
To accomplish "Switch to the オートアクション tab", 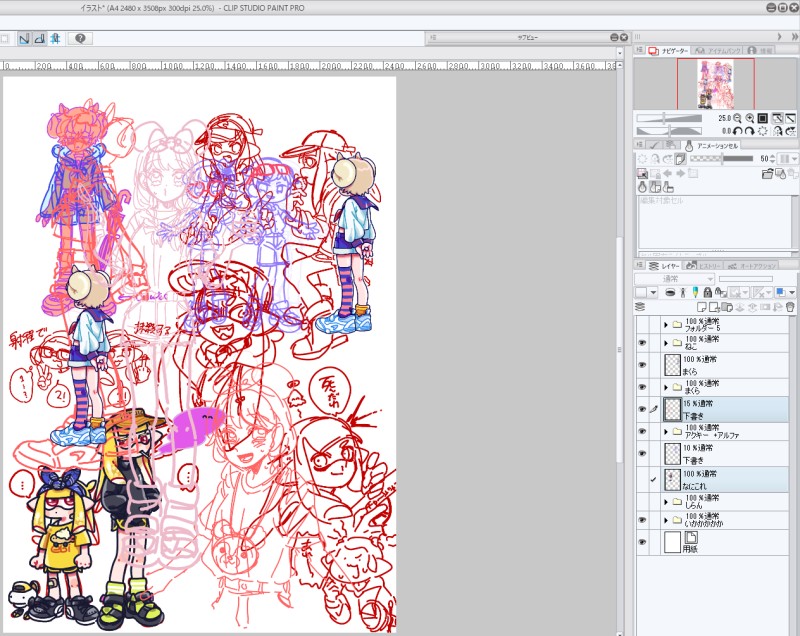I will tap(752, 266).
